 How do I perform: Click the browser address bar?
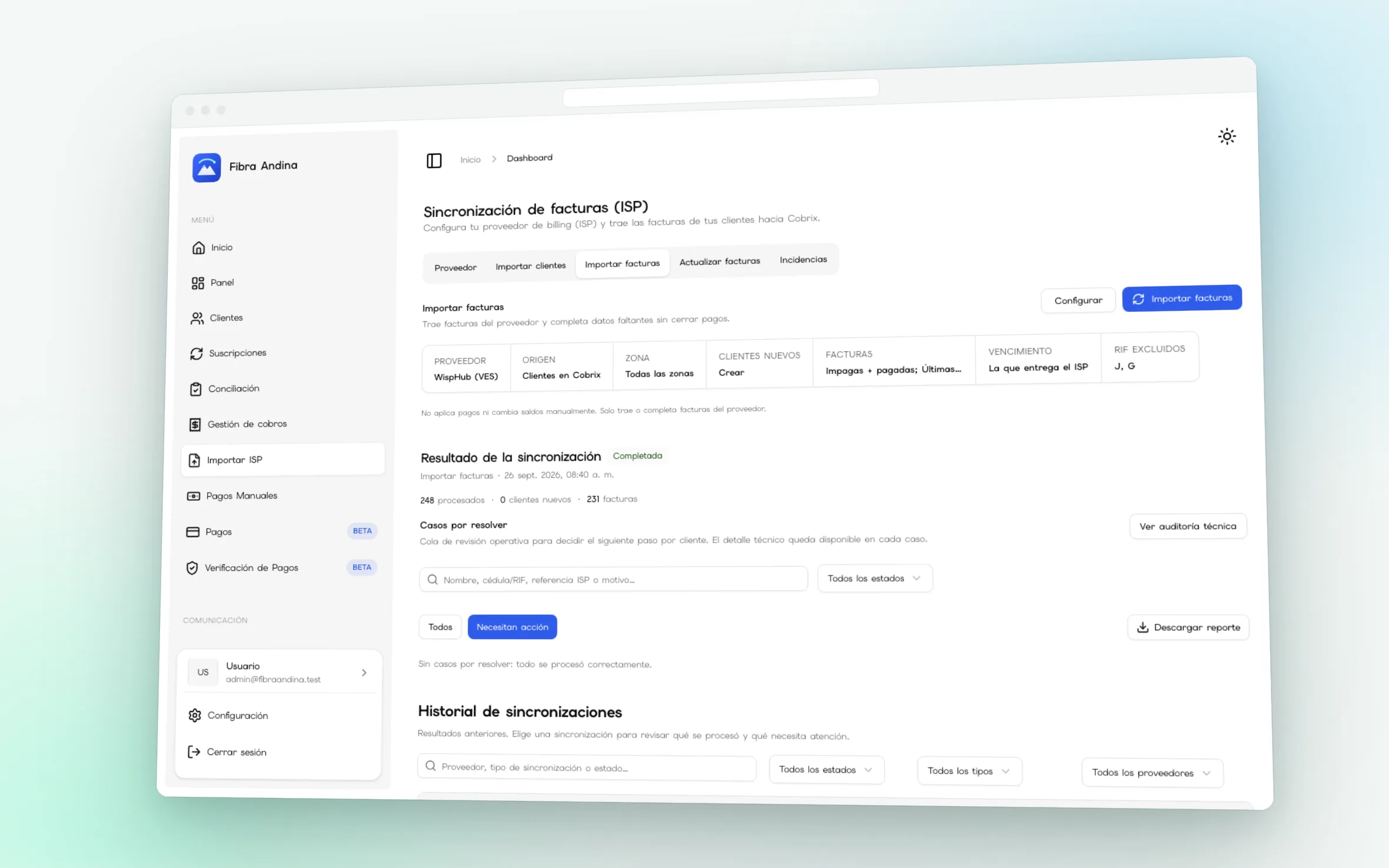click(x=720, y=93)
